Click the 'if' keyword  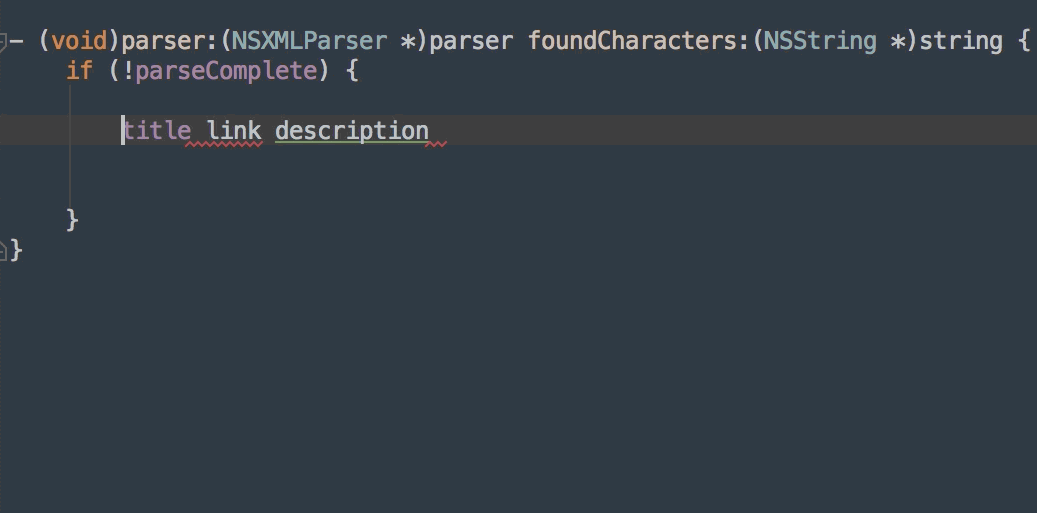coord(78,71)
